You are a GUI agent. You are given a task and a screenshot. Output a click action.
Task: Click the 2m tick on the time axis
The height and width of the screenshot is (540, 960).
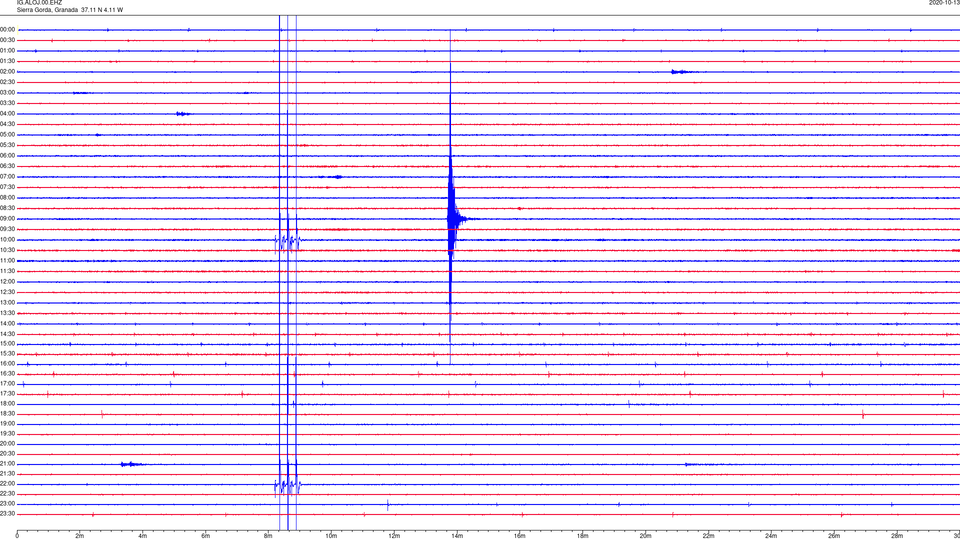pyautogui.click(x=80, y=536)
